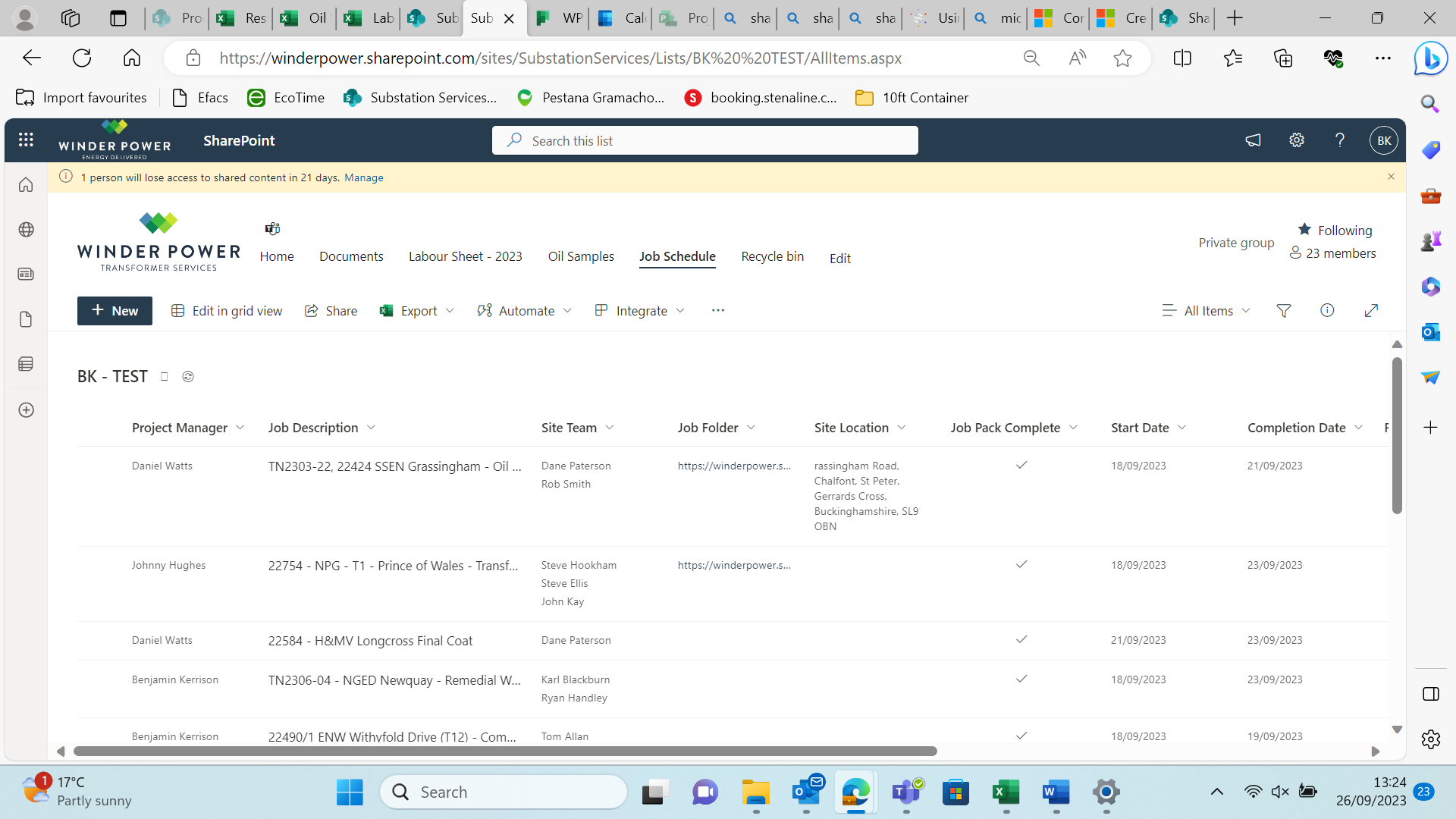Viewport: 1456px width, 819px height.
Task: Click the New item button
Action: 115,311
